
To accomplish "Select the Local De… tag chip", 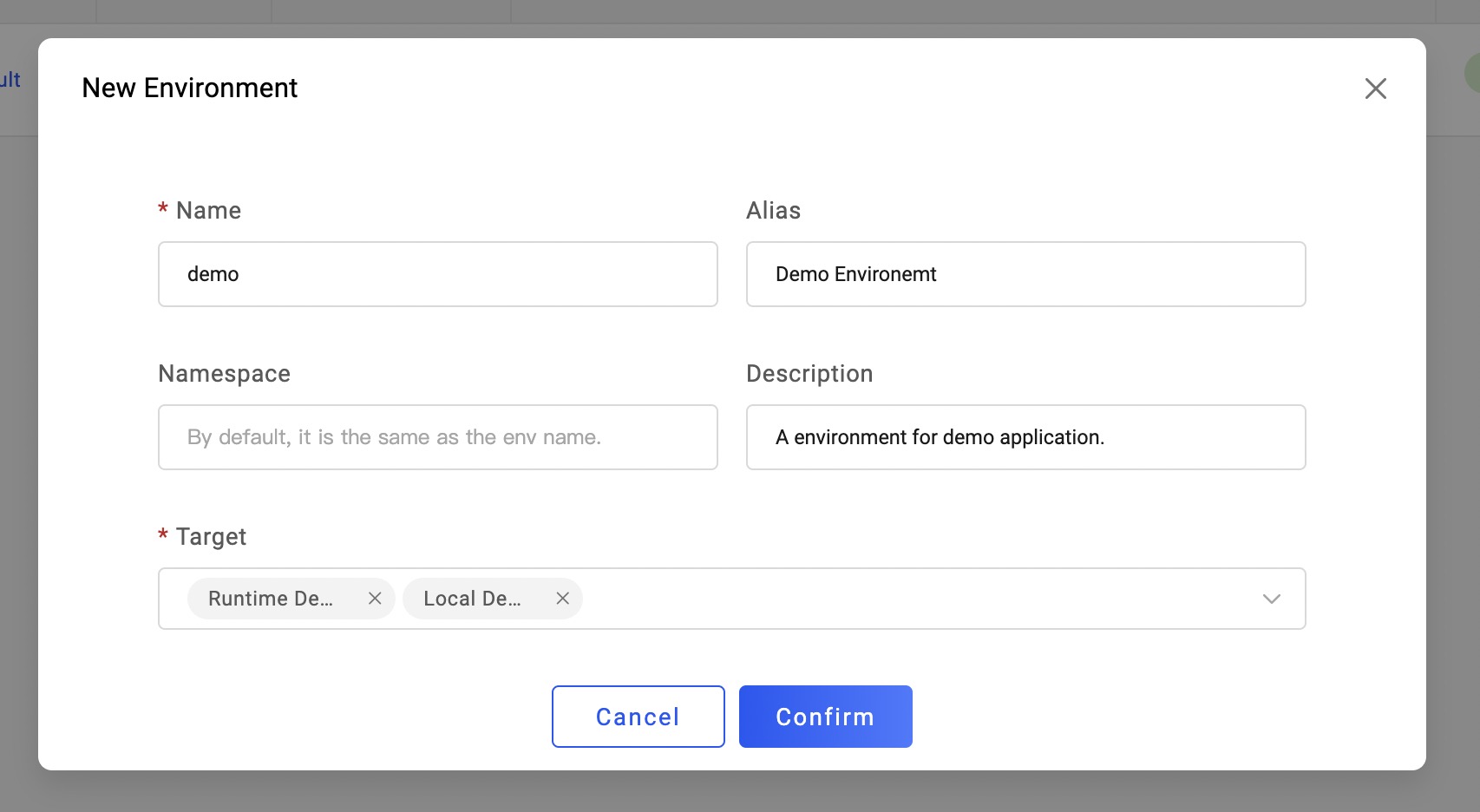I will coord(472,599).
